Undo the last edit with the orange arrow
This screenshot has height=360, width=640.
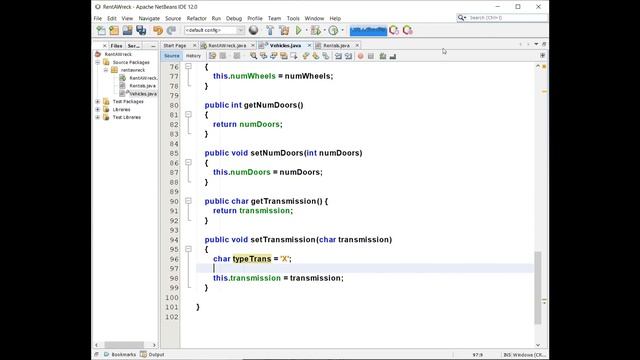(x=158, y=31)
